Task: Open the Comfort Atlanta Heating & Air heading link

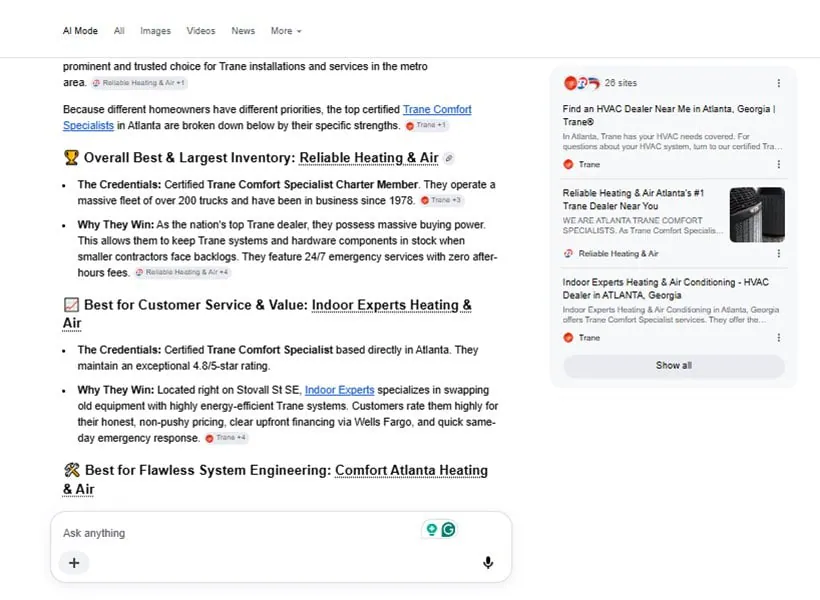Action: 411,470
